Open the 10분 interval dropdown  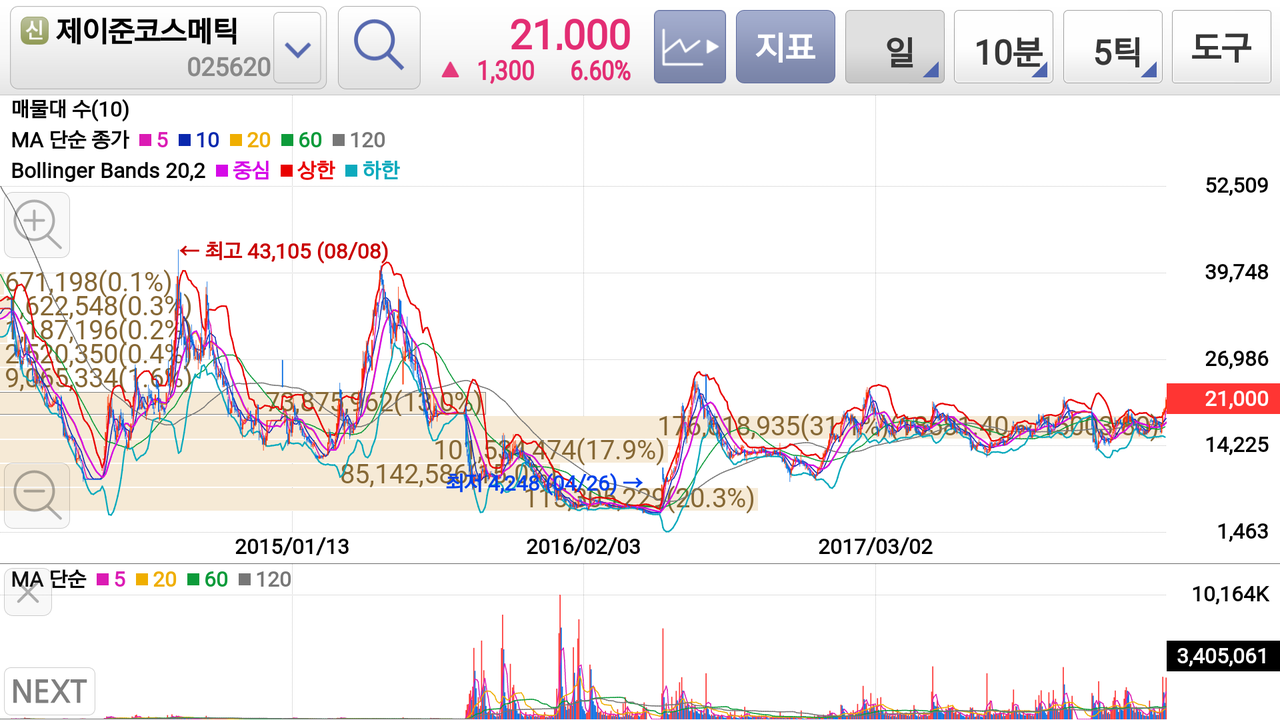(x=1003, y=46)
